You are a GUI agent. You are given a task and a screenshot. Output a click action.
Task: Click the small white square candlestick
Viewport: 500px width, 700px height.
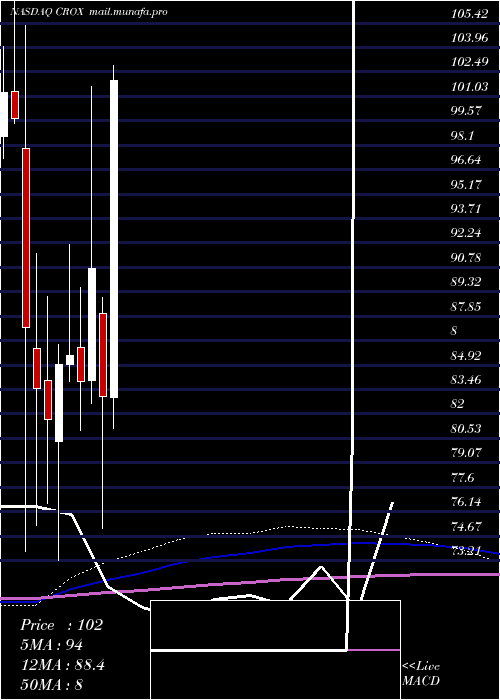click(70, 360)
